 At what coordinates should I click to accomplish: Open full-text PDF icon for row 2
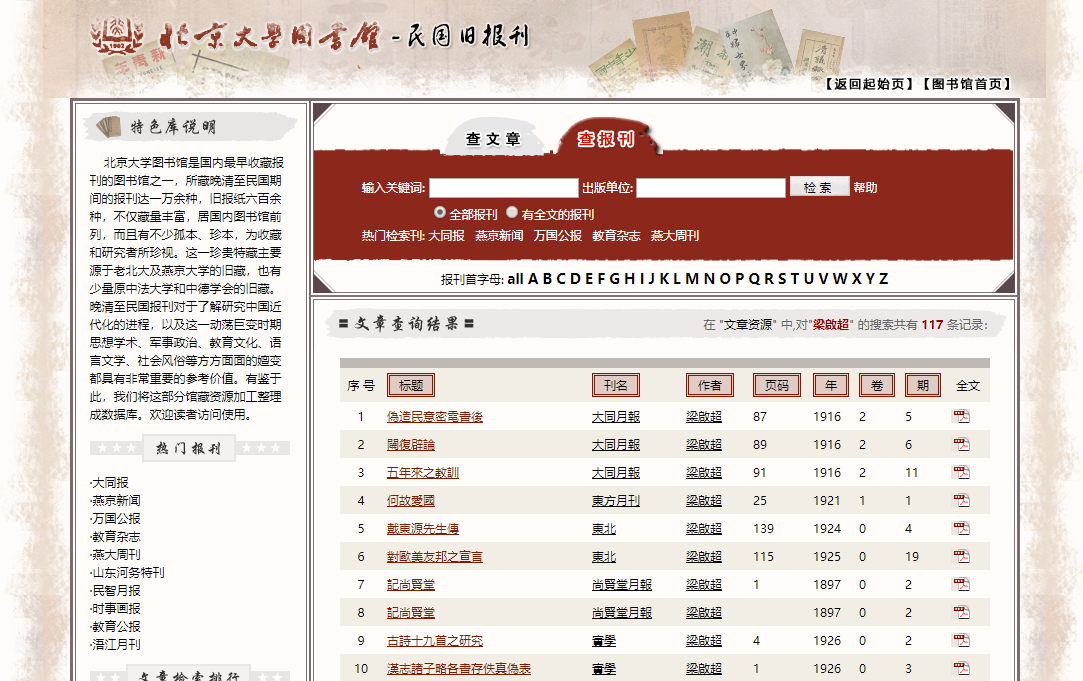point(961,444)
